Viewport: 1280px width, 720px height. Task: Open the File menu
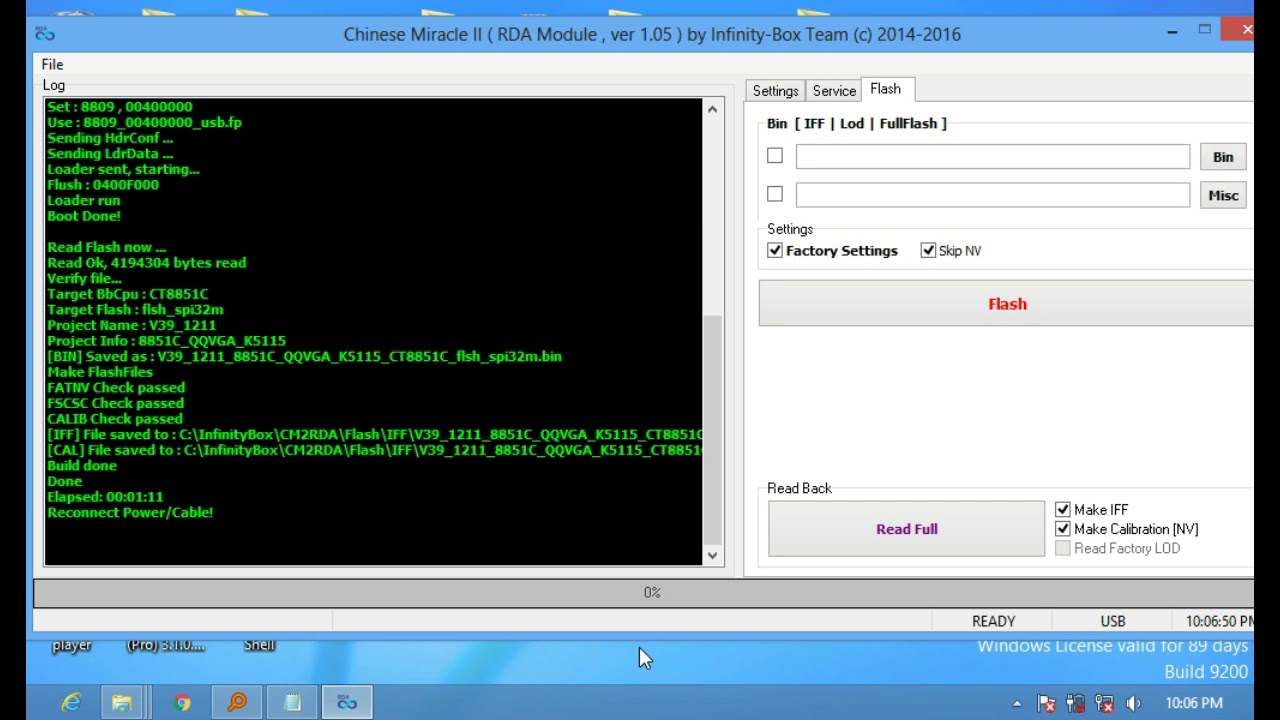coord(52,64)
